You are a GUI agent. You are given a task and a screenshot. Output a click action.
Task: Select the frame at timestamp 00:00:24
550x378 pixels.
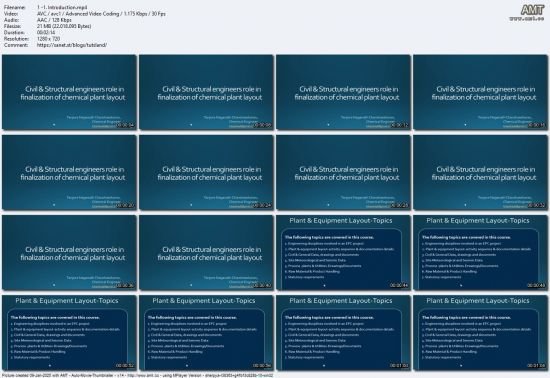pyautogui.click(x=206, y=173)
